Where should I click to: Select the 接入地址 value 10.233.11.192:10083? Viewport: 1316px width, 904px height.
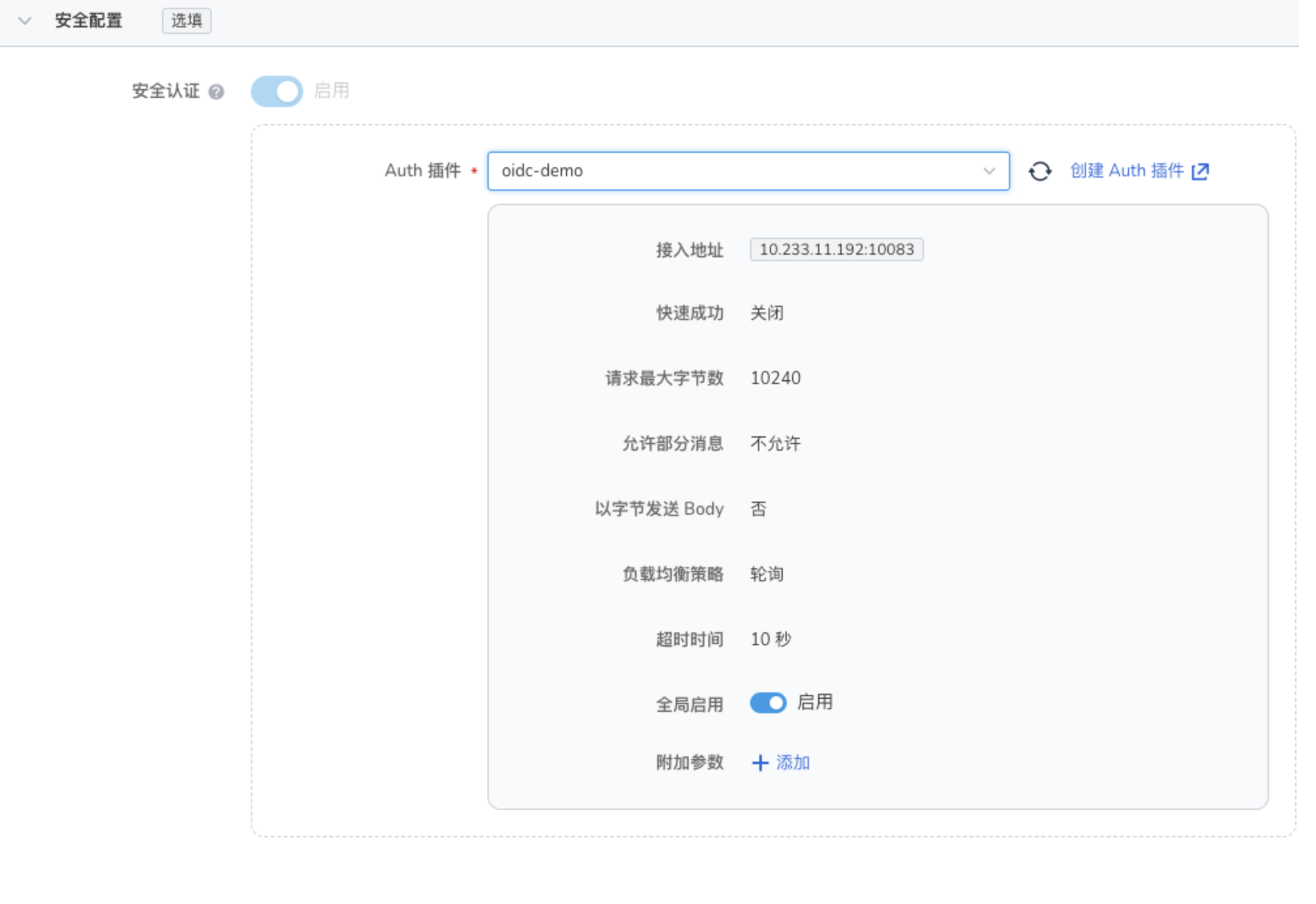(x=837, y=250)
